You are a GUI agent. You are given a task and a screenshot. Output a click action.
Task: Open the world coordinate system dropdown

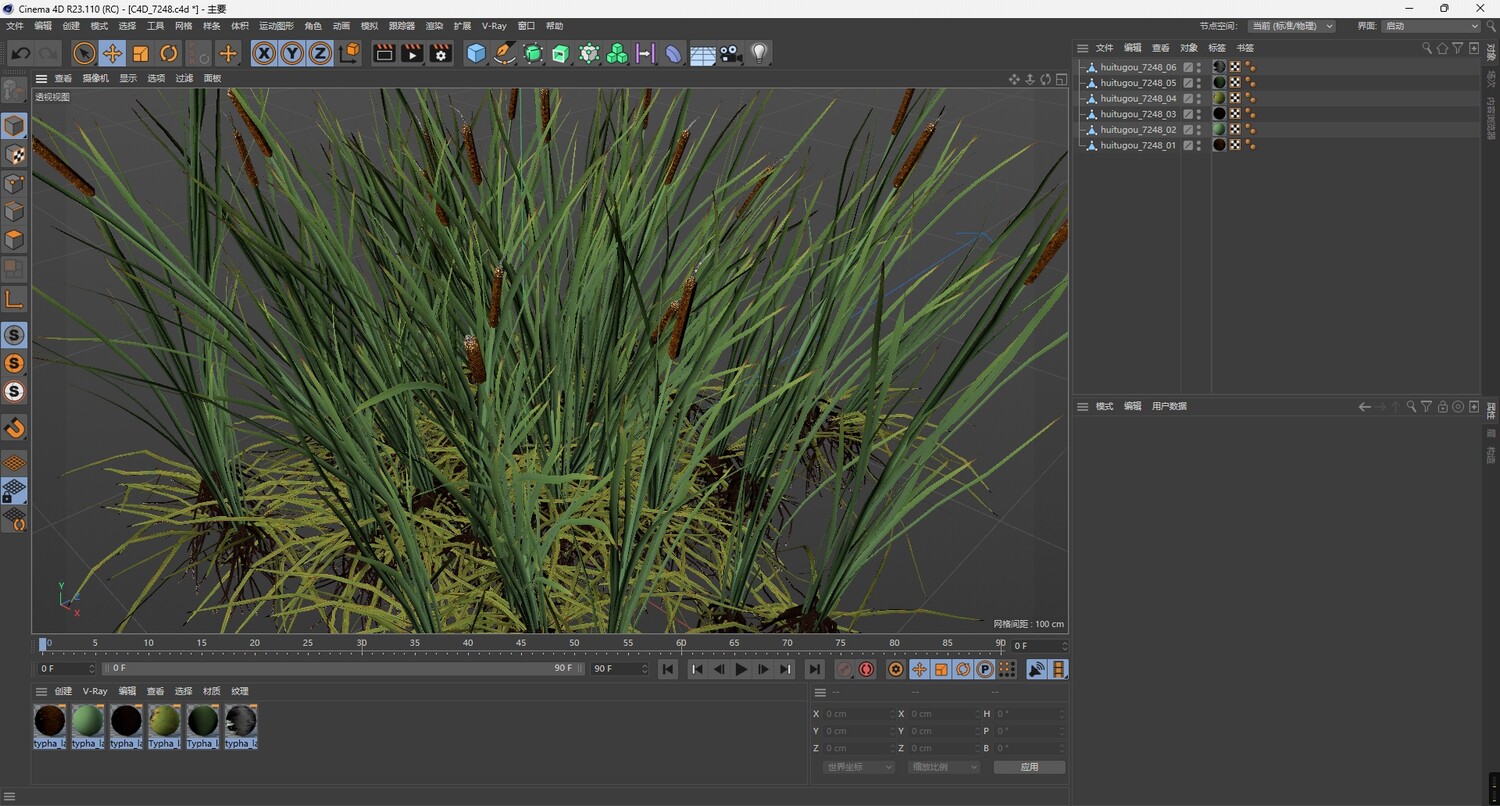click(x=857, y=766)
